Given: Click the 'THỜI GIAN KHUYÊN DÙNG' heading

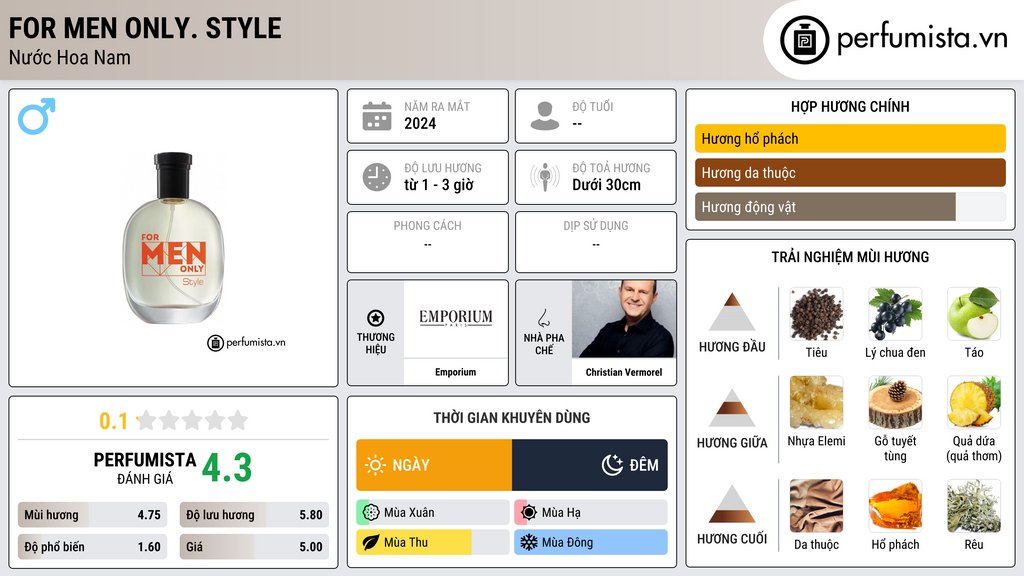Looking at the screenshot, I should click(x=511, y=418).
